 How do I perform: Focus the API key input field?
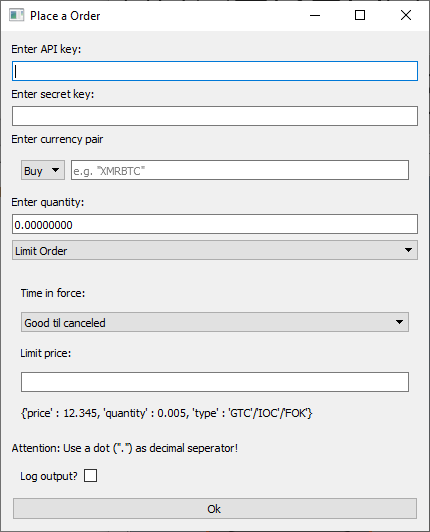(x=215, y=71)
